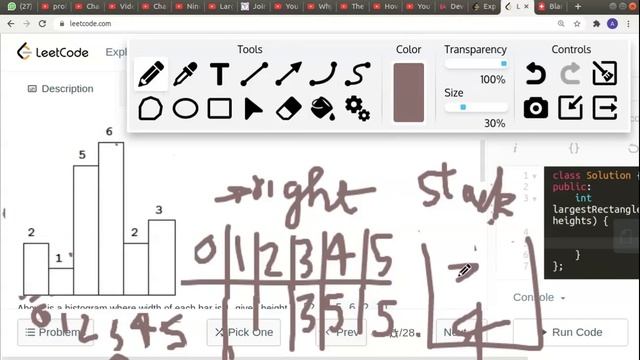Image resolution: width=640 pixels, height=360 pixels.
Task: Click the Run Code button
Action: pyautogui.click(x=570, y=332)
